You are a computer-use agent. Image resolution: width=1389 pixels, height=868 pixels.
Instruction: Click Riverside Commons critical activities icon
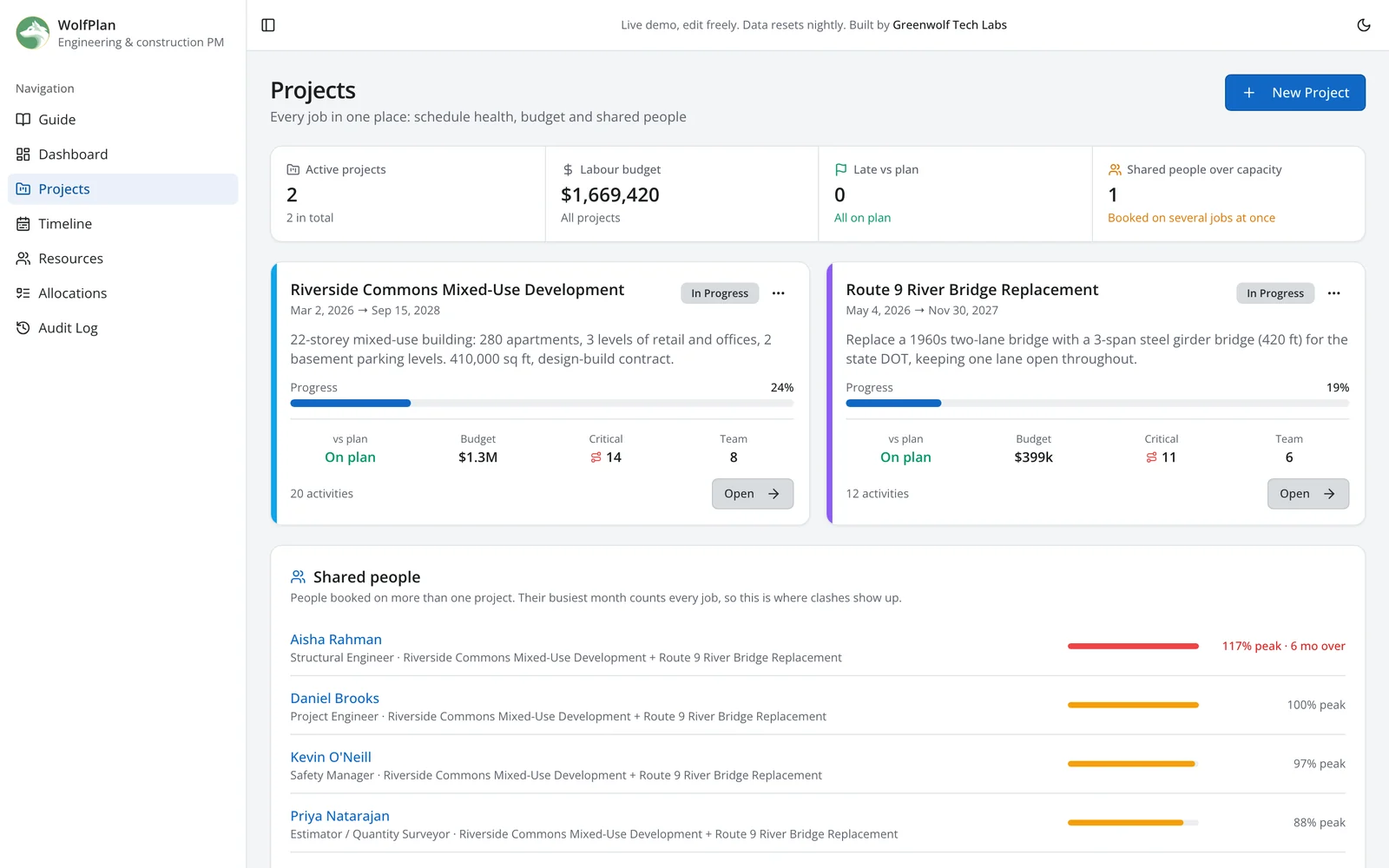[x=596, y=457]
